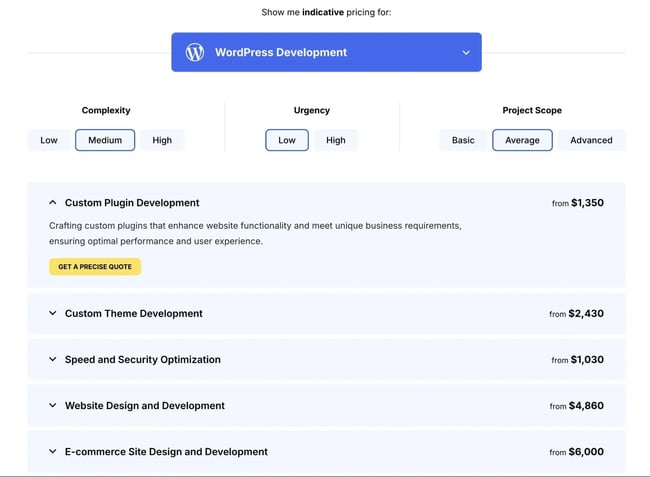The width and height of the screenshot is (650, 477).
Task: Collapse the Custom Plugin Development chevron
Action: (53, 203)
